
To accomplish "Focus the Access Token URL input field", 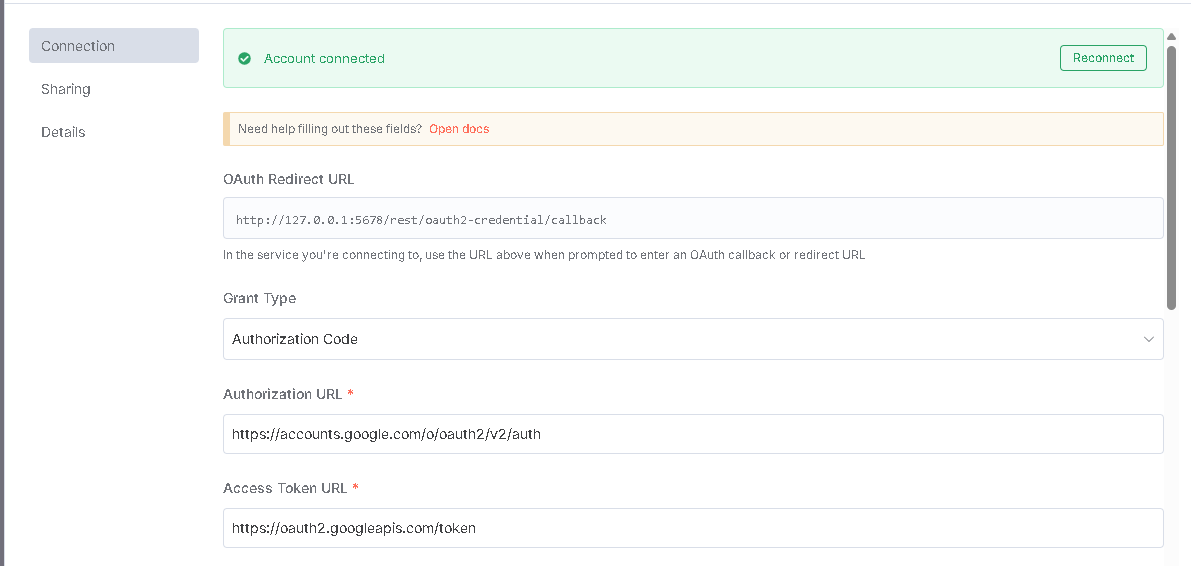I will coord(693,528).
